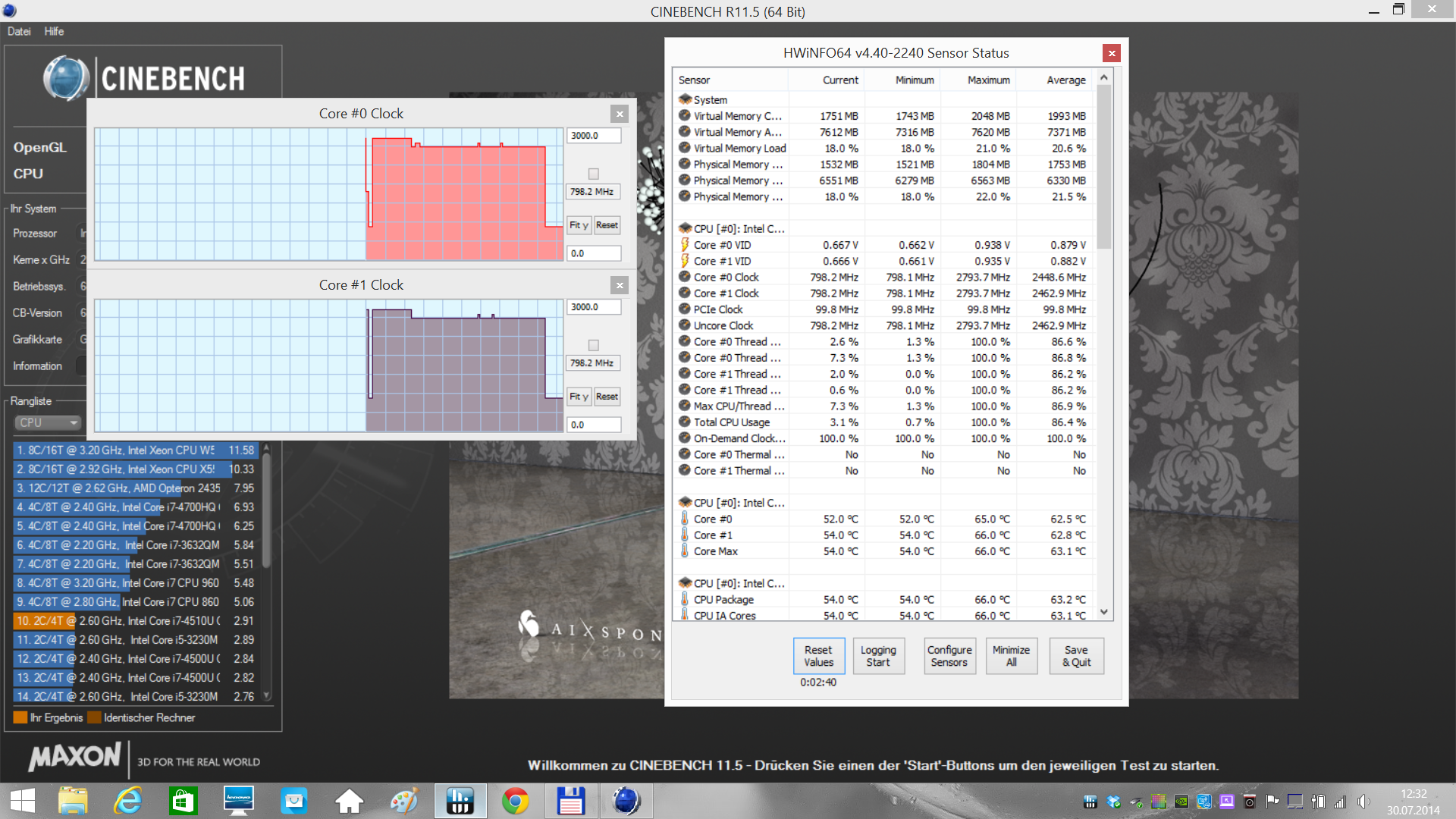Click the Average column header

(1055, 80)
